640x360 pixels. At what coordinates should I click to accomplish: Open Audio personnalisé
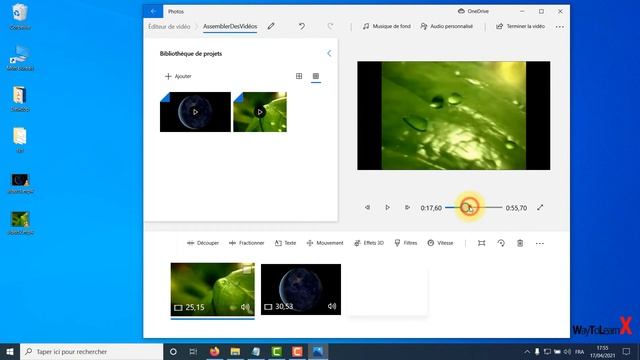point(447,27)
